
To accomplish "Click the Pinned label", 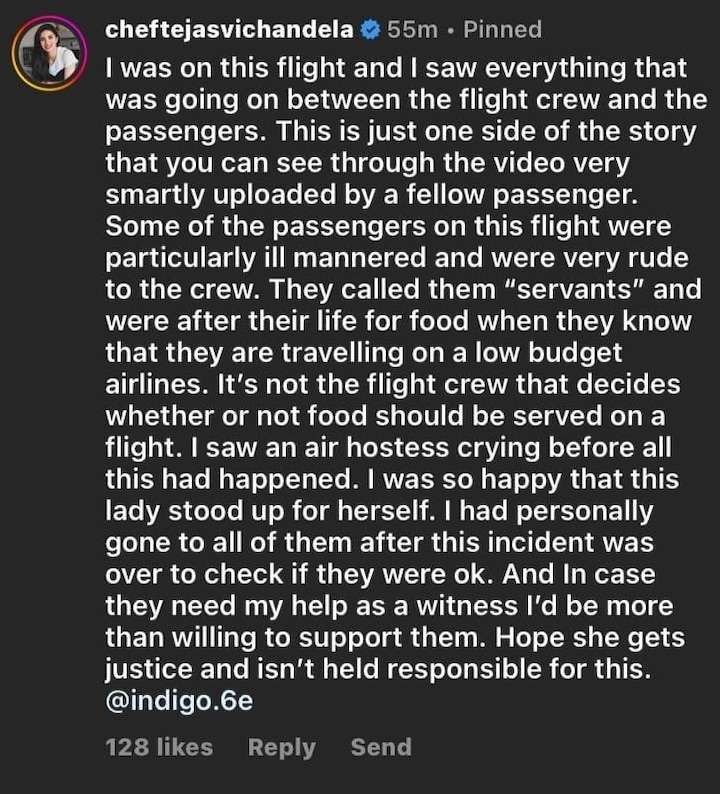I will pyautogui.click(x=502, y=30).
